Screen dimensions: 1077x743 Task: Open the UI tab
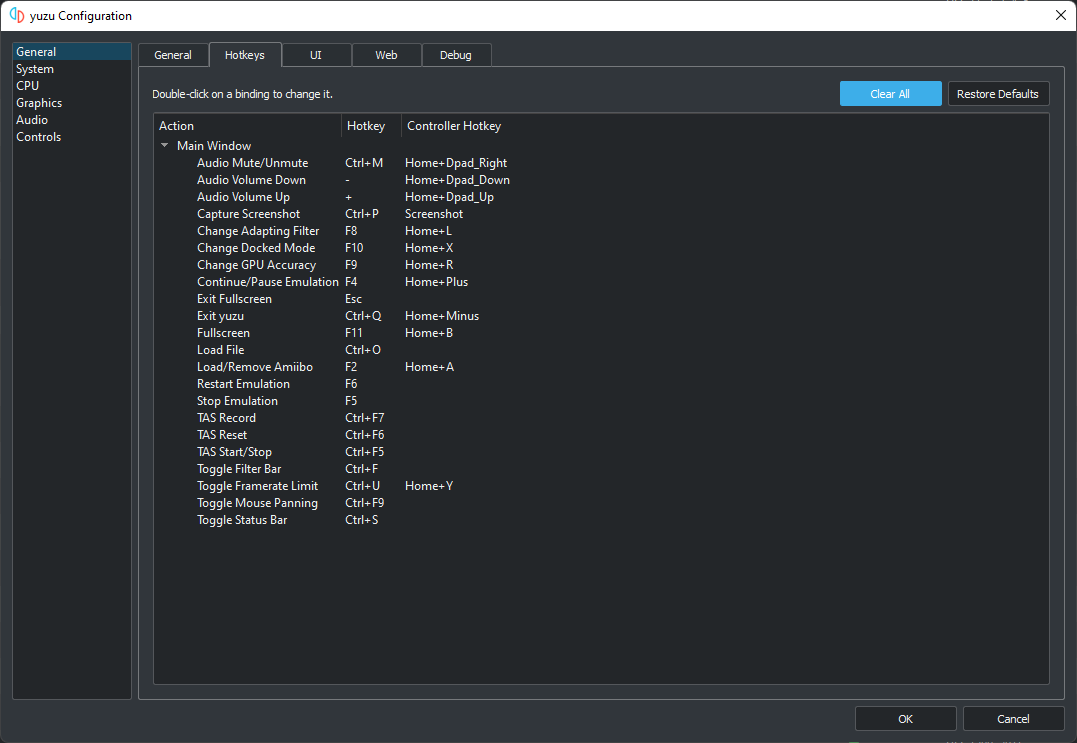pos(316,55)
